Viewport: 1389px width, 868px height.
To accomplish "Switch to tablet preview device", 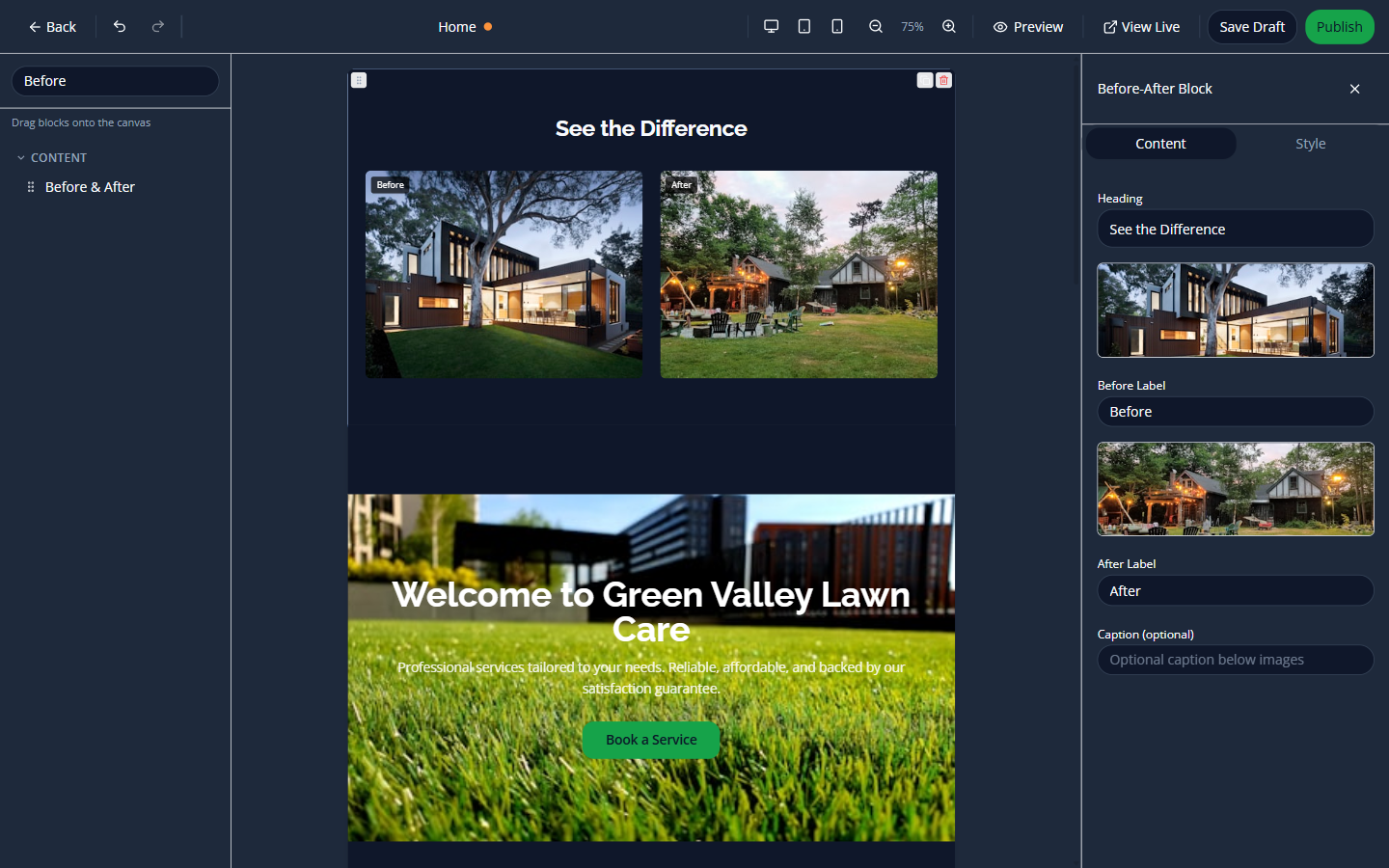I will (x=803, y=27).
